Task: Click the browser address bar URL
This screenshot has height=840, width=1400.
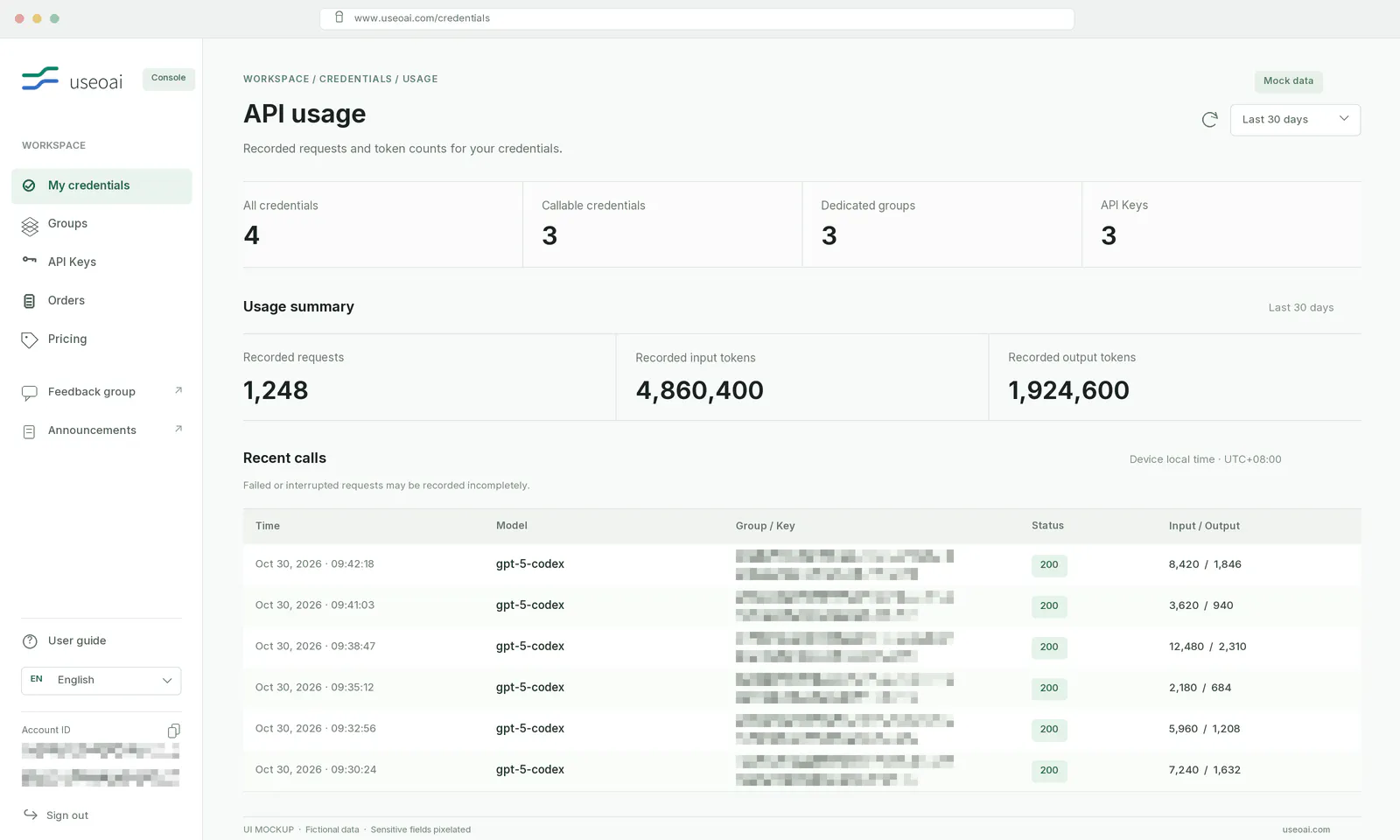Action: click(422, 18)
